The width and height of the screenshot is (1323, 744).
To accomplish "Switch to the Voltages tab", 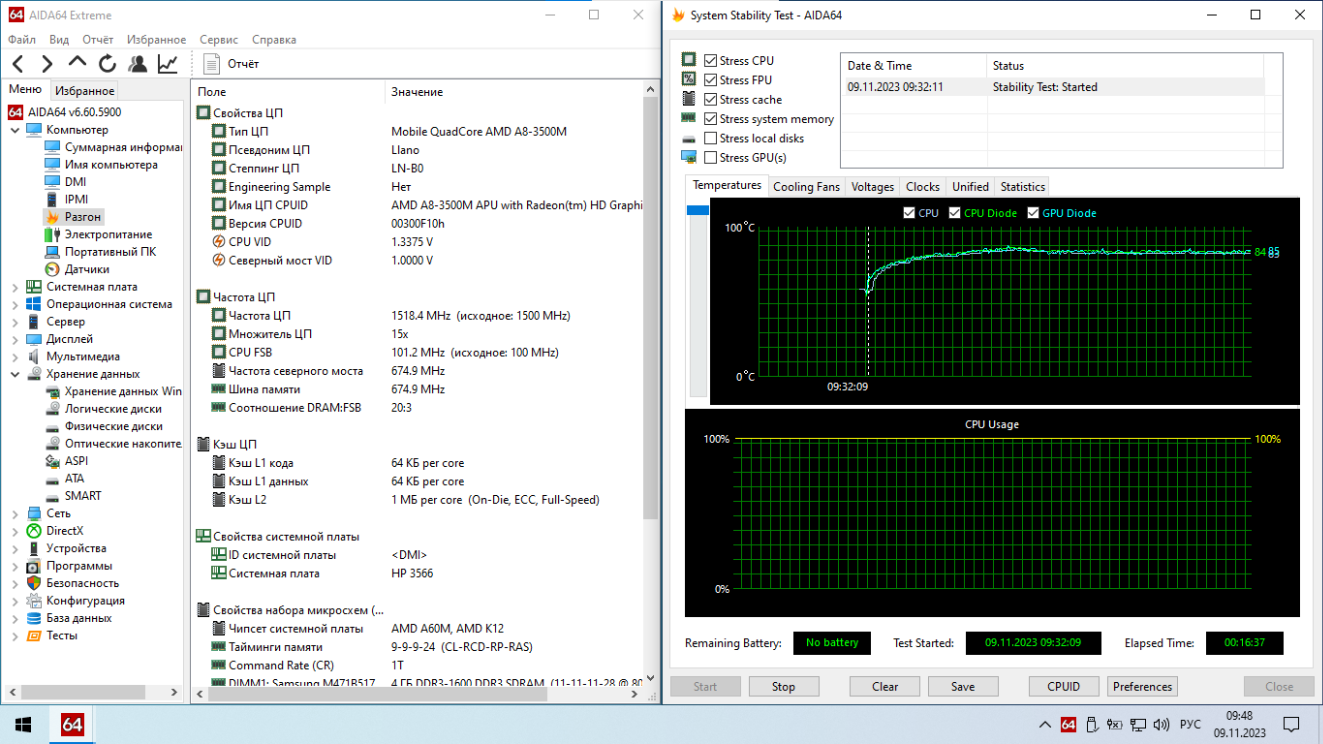I will pyautogui.click(x=872, y=187).
